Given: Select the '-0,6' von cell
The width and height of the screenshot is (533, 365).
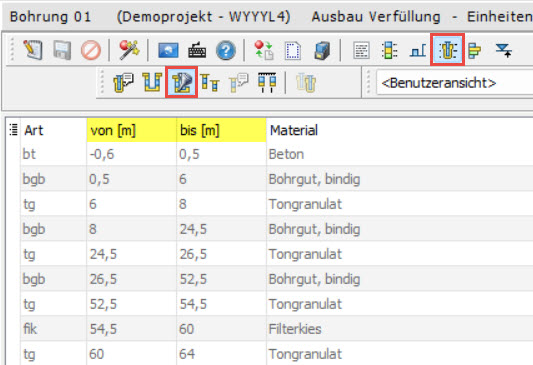Looking at the screenshot, I should click(x=132, y=154).
